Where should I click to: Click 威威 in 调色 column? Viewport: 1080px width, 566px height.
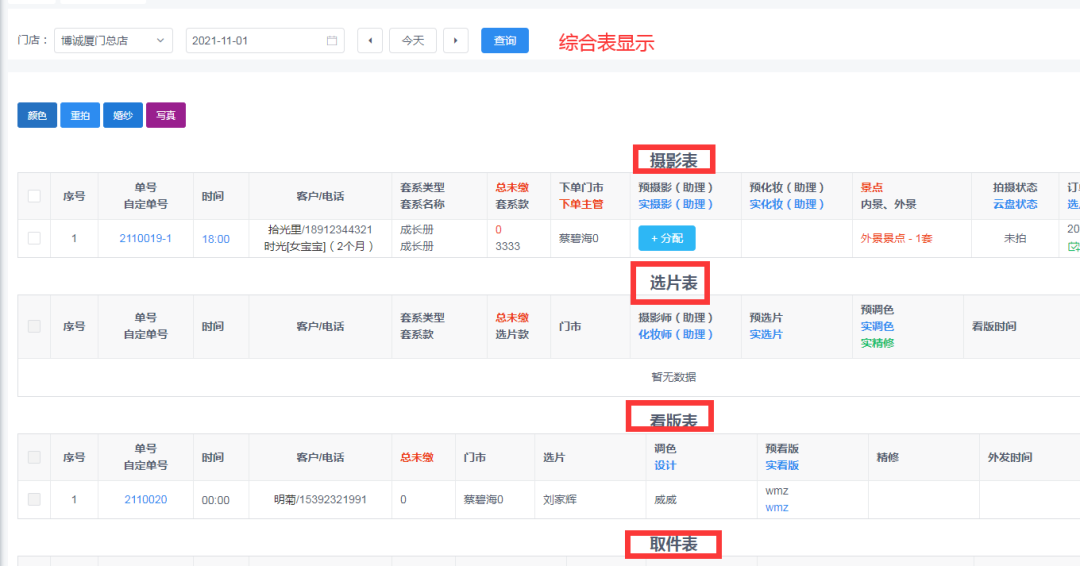(665, 499)
